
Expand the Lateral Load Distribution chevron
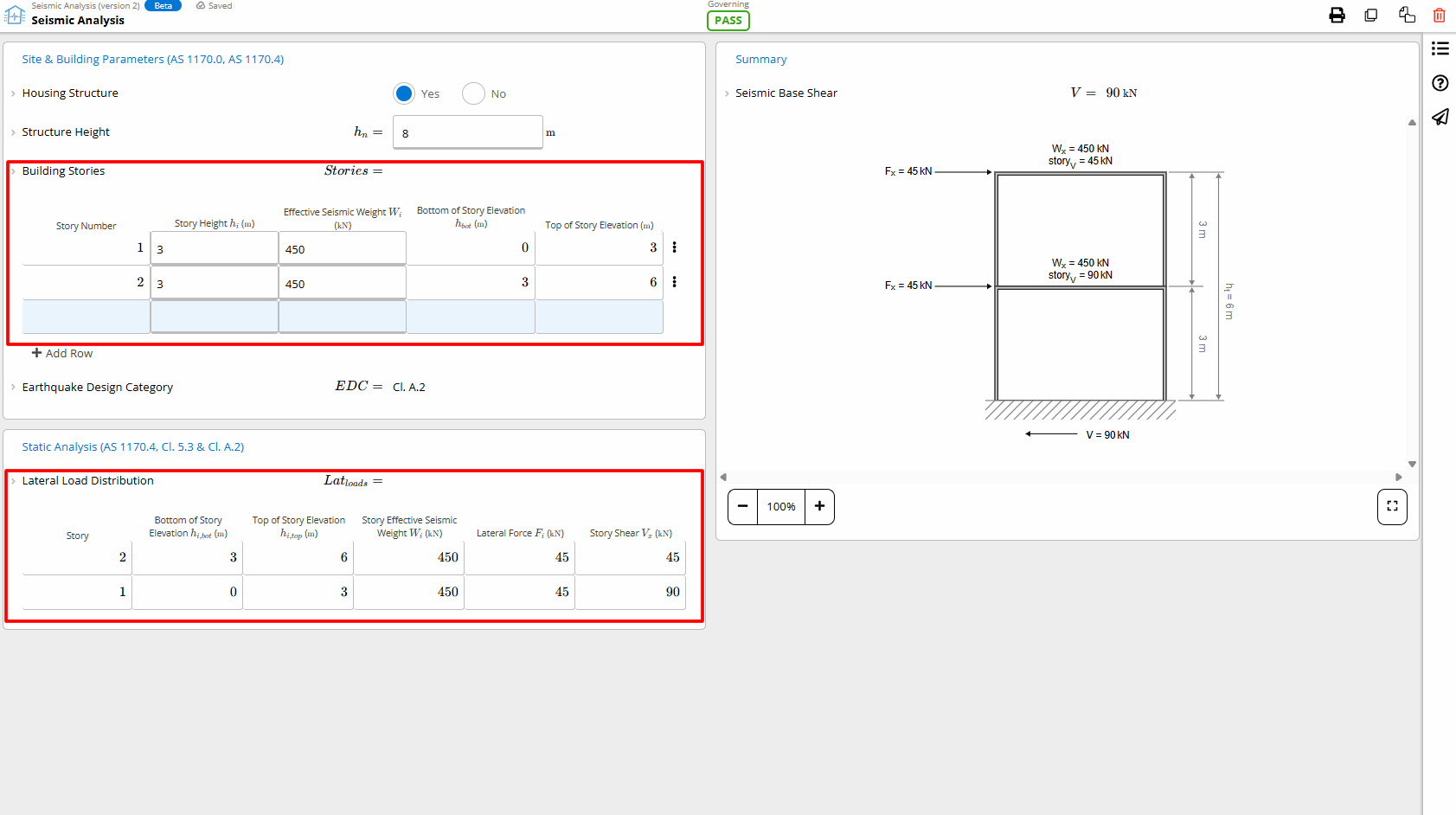[x=13, y=481]
